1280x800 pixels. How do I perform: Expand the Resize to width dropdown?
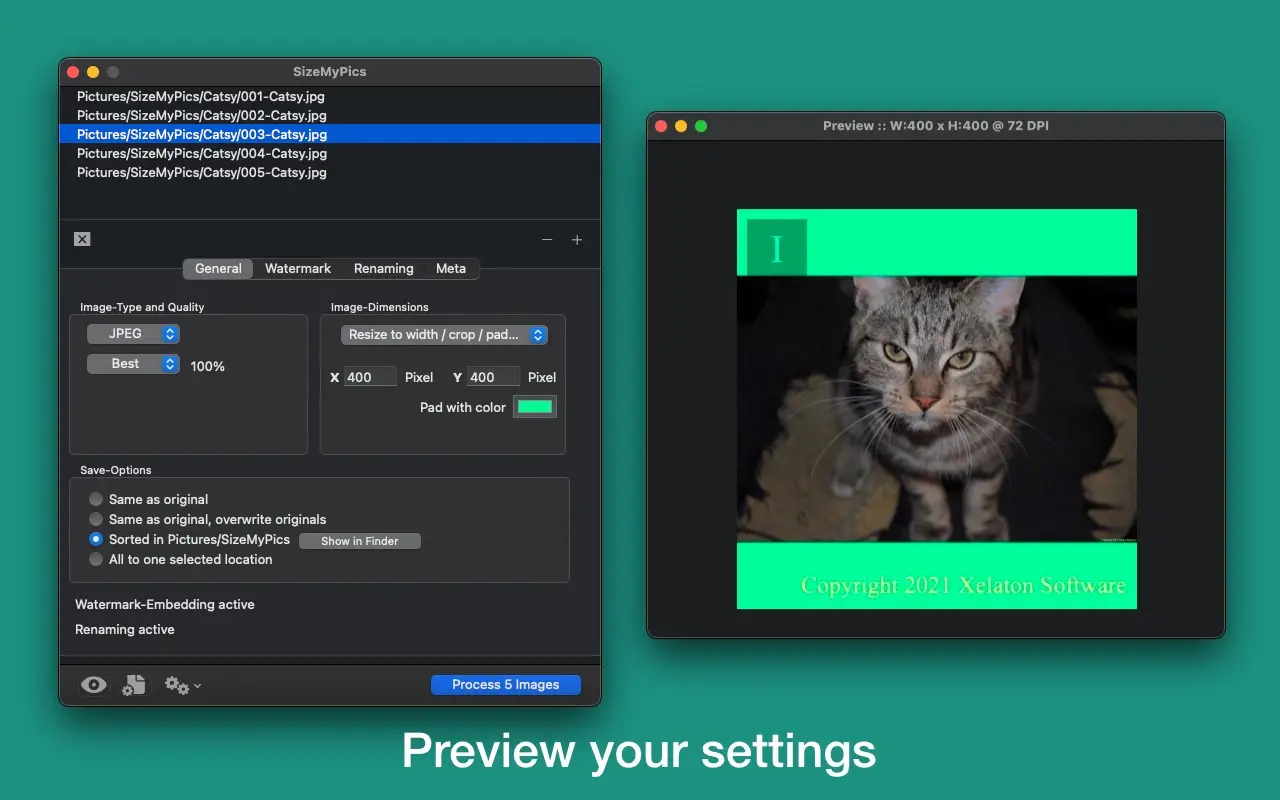444,335
